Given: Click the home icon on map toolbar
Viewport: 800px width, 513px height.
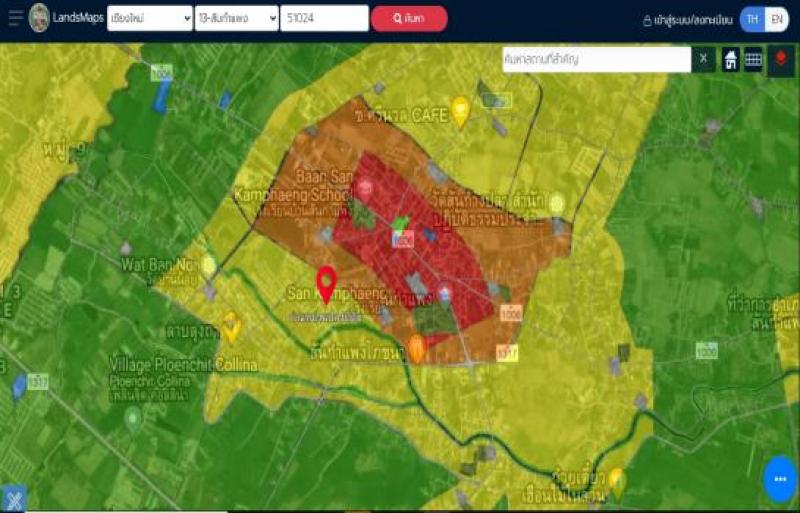Looking at the screenshot, I should tap(731, 59).
